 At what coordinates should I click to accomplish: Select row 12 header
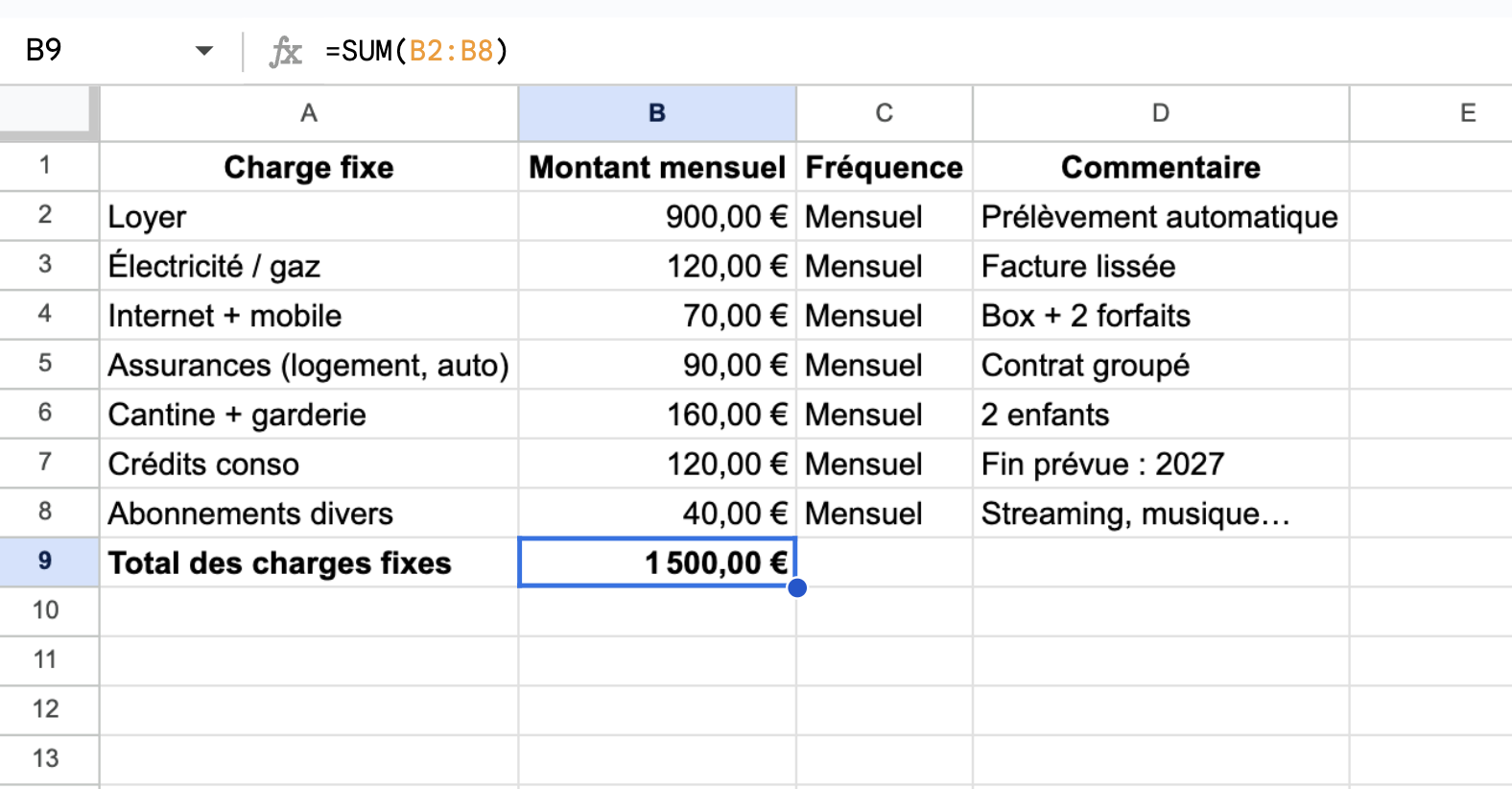(49, 710)
